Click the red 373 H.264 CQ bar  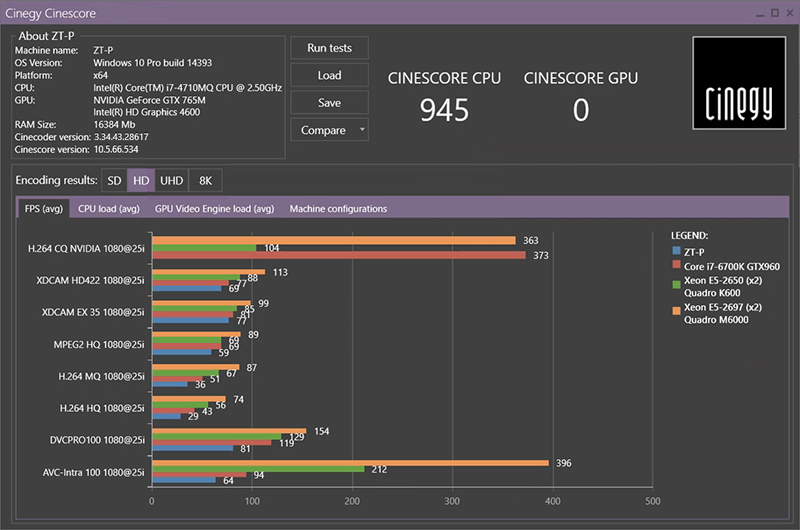(339, 255)
